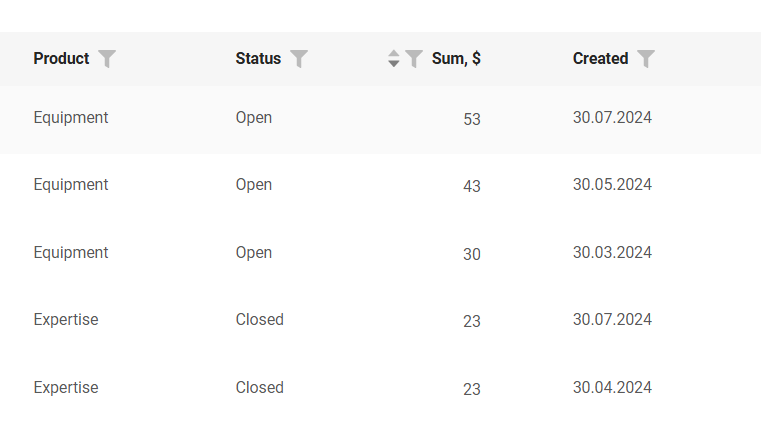Screen dimensions: 762x421
Task: Click the Product column header
Action: tap(61, 59)
